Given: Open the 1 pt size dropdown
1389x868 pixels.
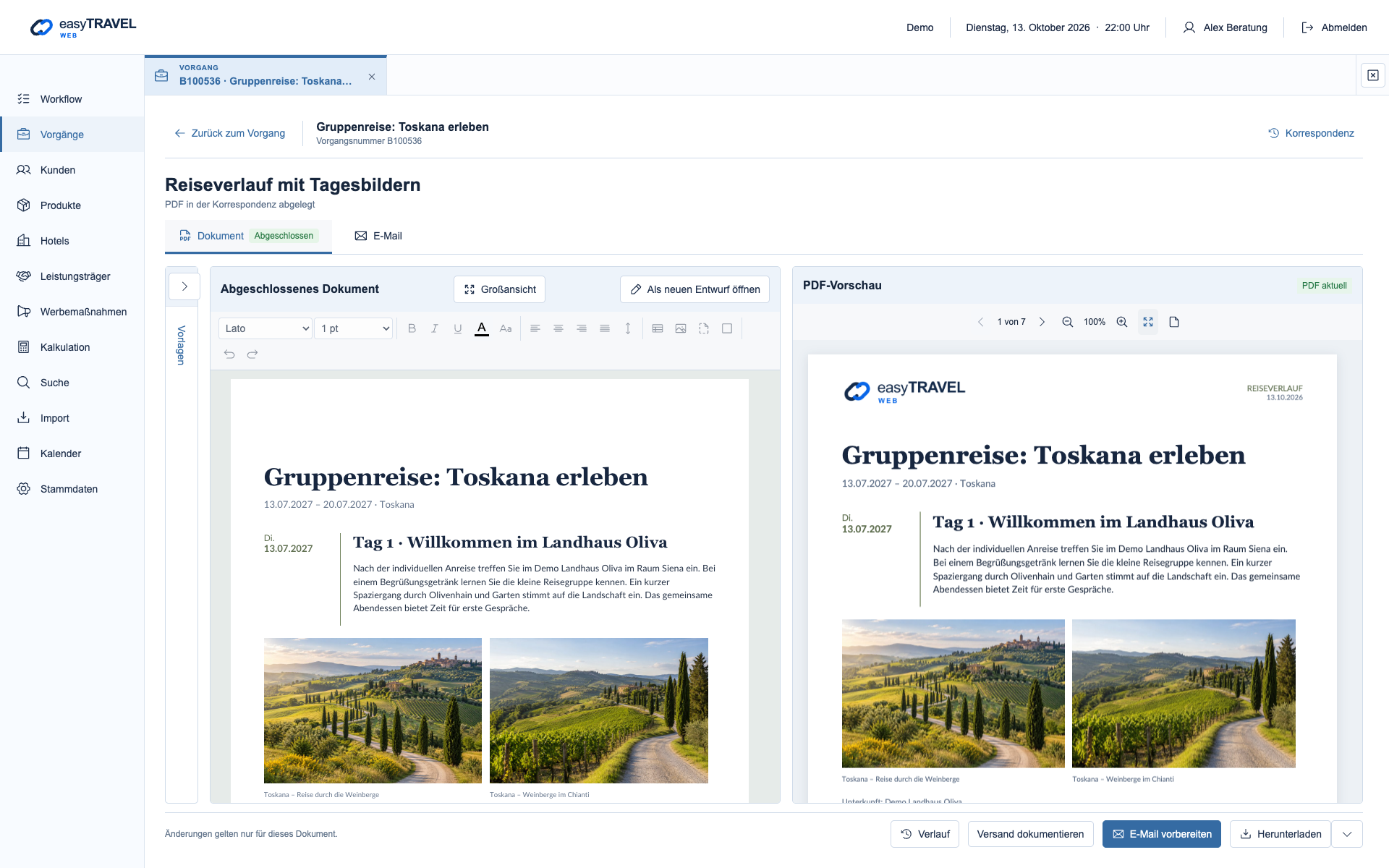Looking at the screenshot, I should tap(354, 328).
